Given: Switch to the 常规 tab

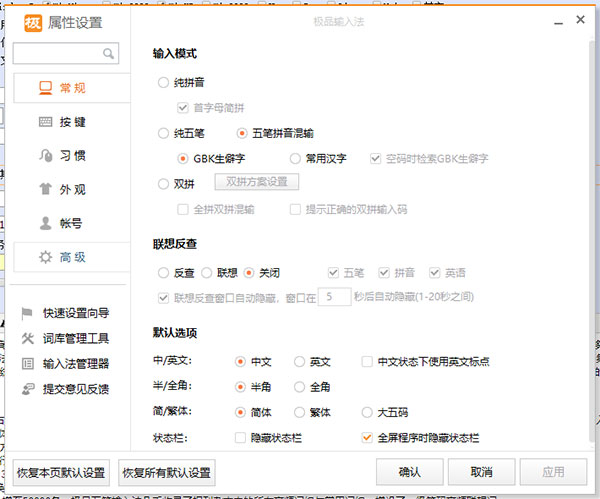Looking at the screenshot, I should tap(67, 88).
